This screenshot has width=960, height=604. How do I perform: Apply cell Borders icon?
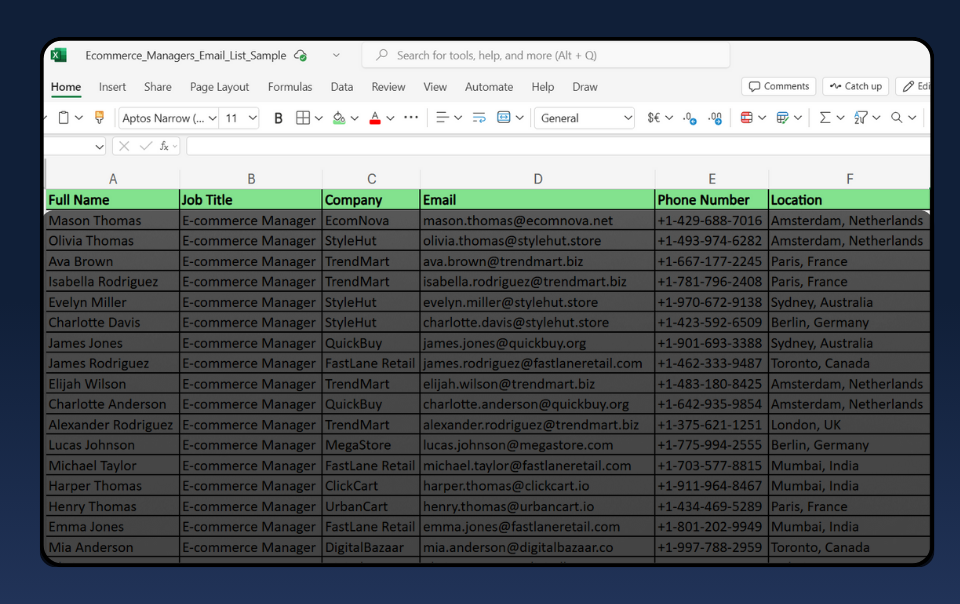(302, 118)
